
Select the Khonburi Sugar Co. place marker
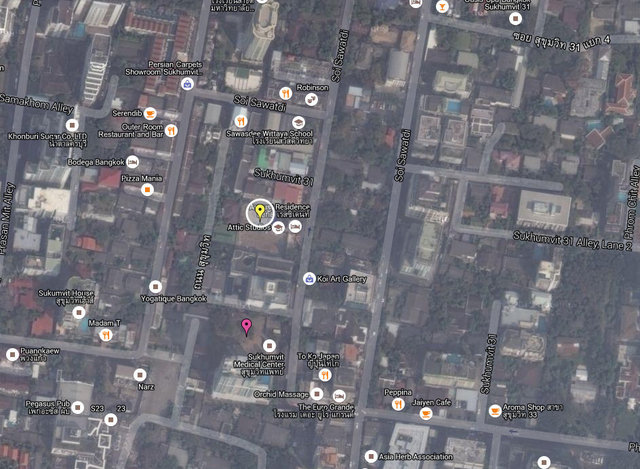(72, 124)
